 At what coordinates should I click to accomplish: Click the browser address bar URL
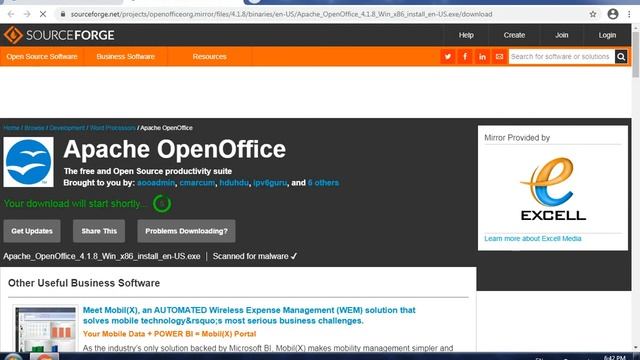[282, 14]
